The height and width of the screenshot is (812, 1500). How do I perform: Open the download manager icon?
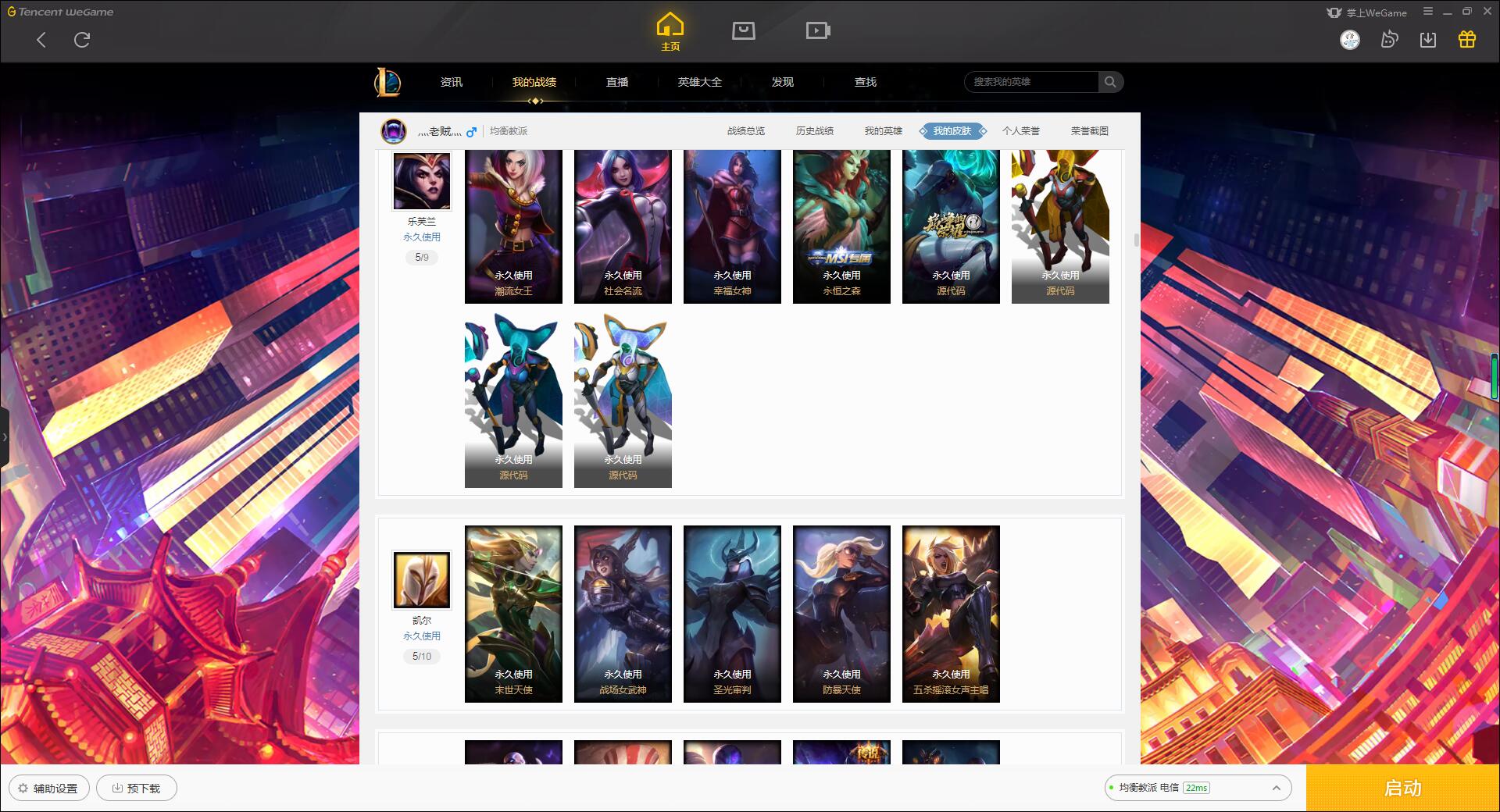1428,40
